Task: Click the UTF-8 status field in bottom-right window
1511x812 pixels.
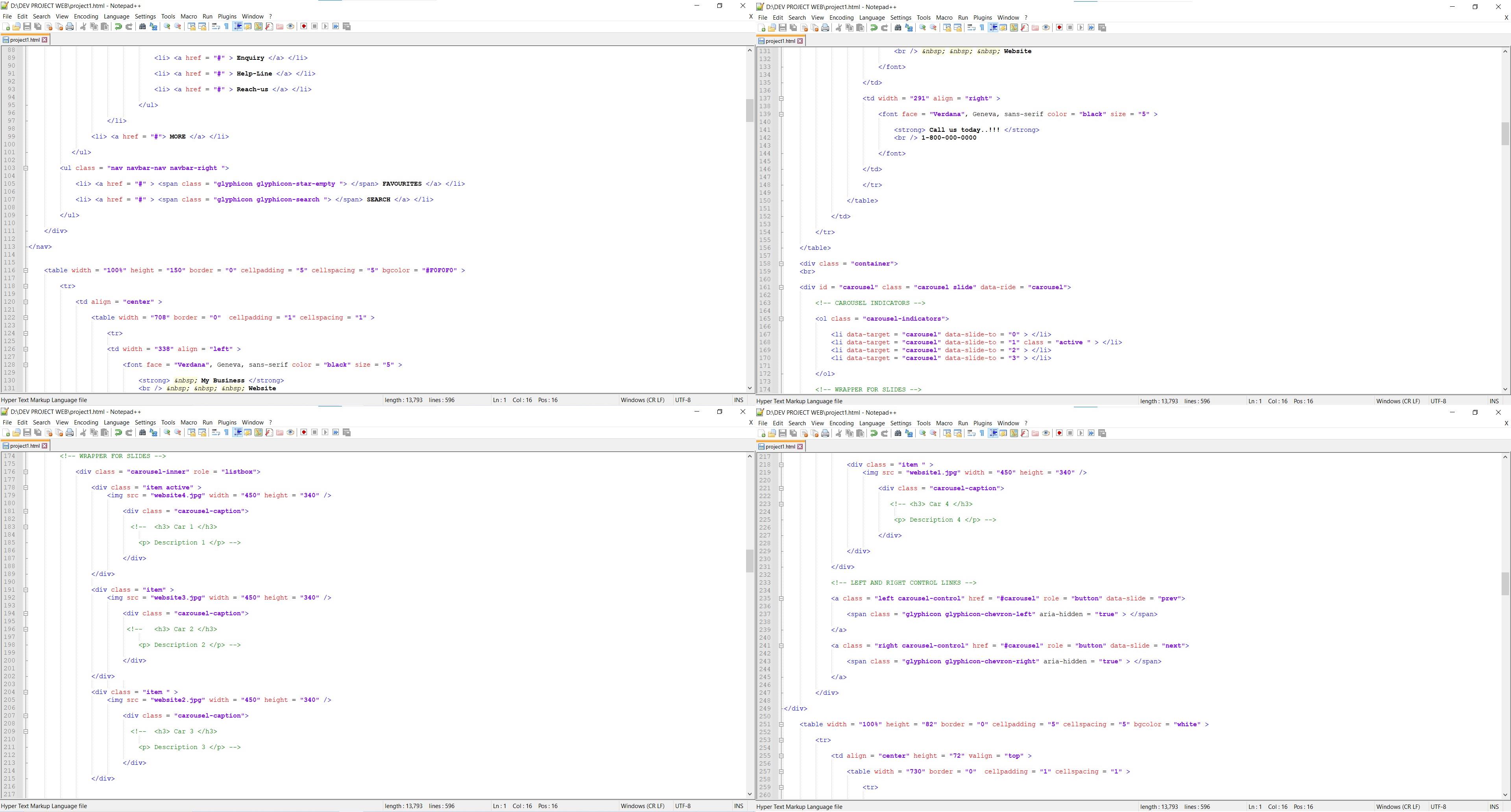Action: coord(1438,807)
